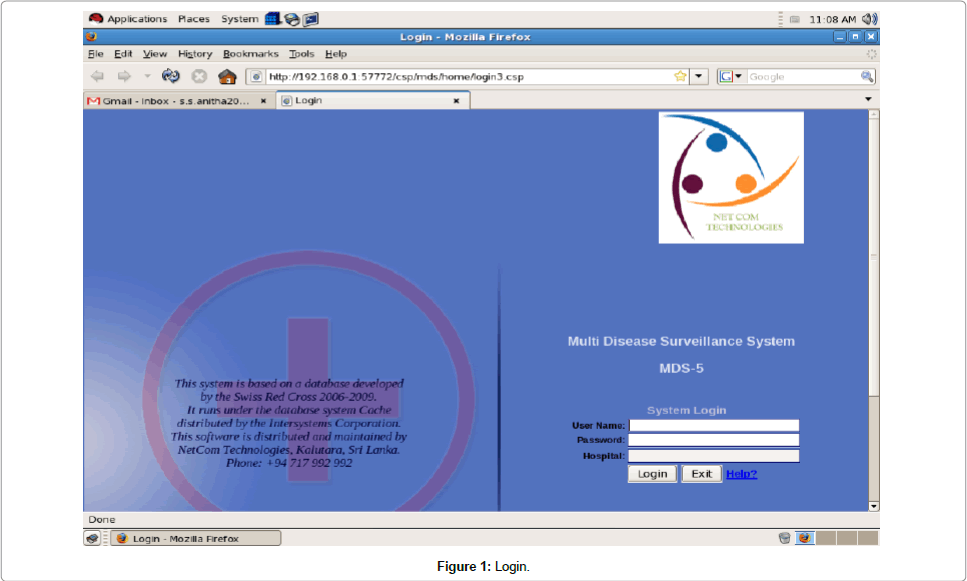This screenshot has width=967, height=581.
Task: Click the Hospital input field
Action: [x=714, y=456]
